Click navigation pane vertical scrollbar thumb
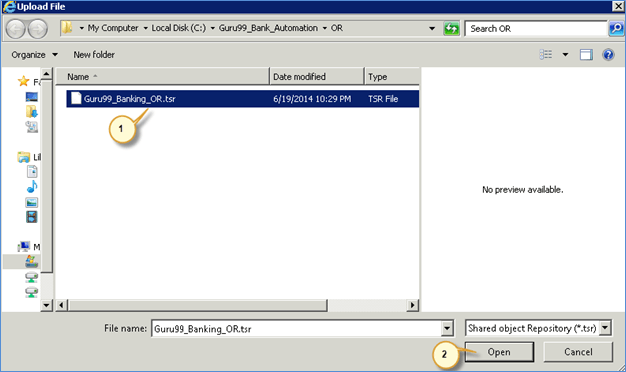 pos(46,177)
